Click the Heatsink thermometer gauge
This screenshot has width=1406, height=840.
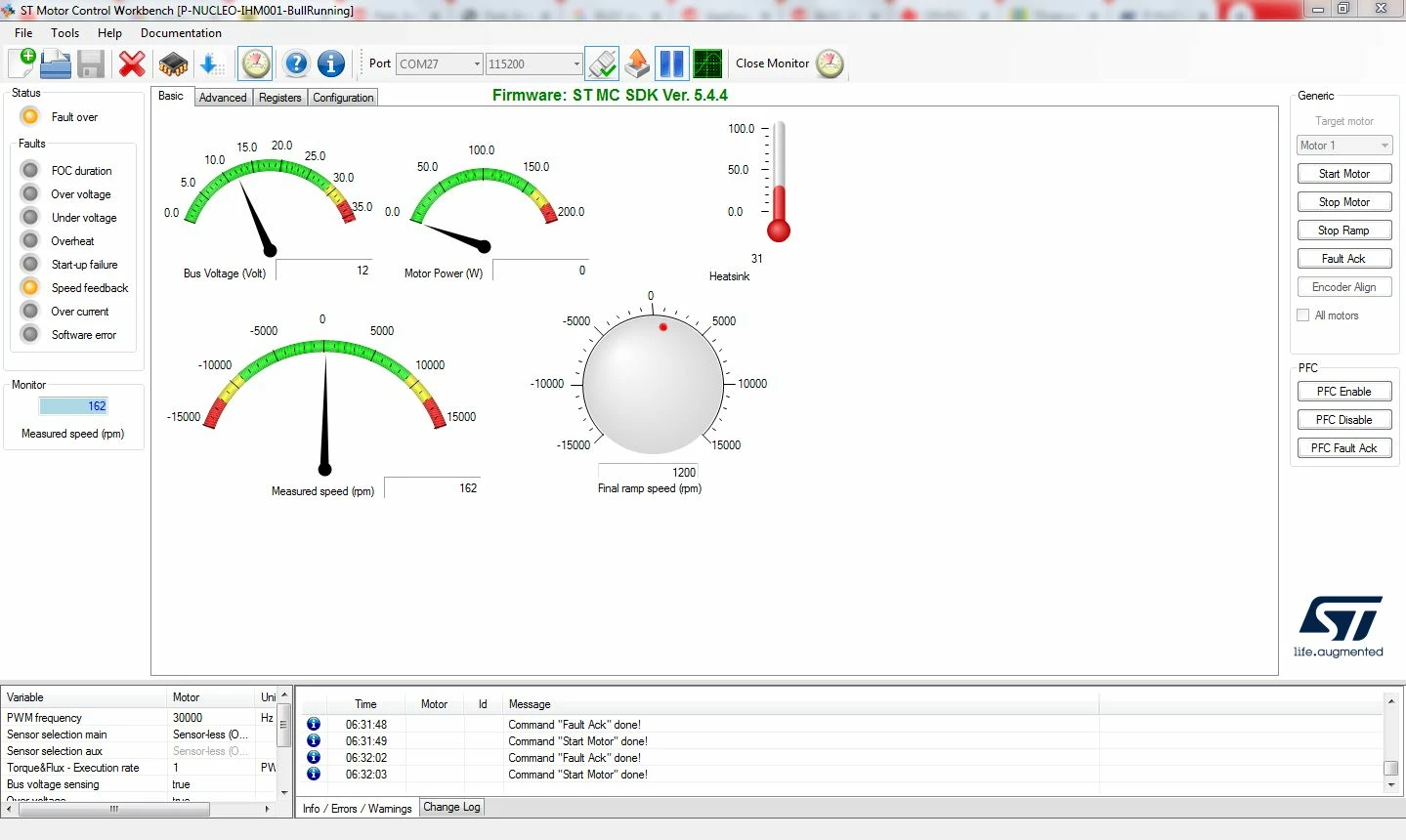click(x=778, y=183)
